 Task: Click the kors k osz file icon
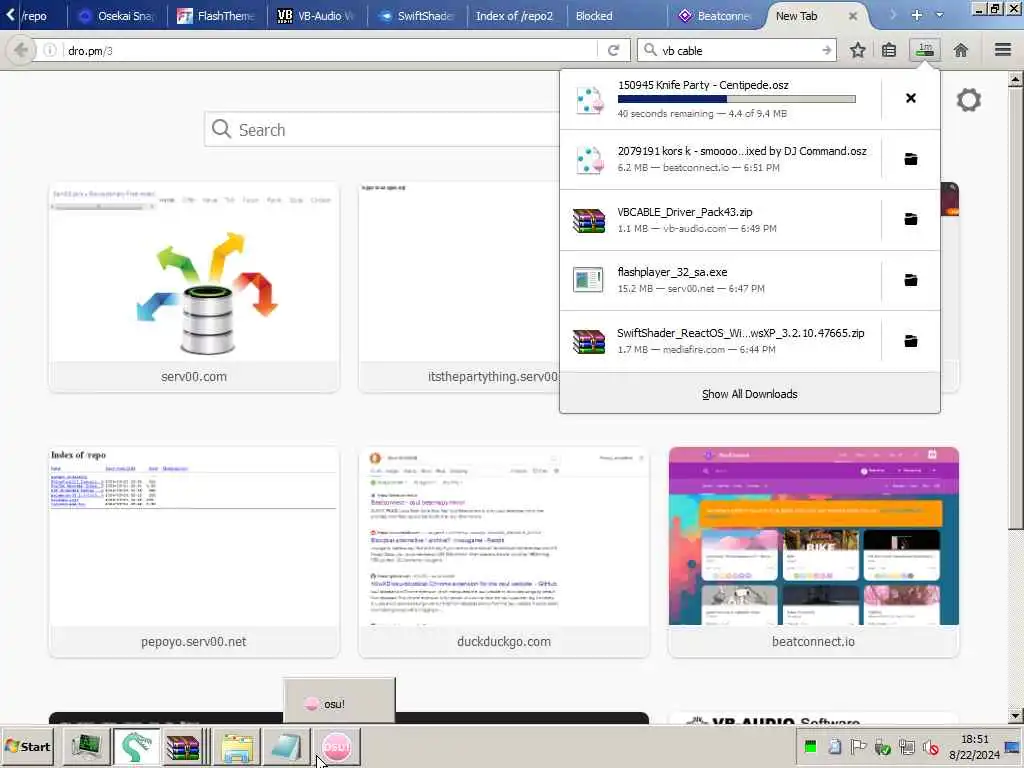click(589, 159)
